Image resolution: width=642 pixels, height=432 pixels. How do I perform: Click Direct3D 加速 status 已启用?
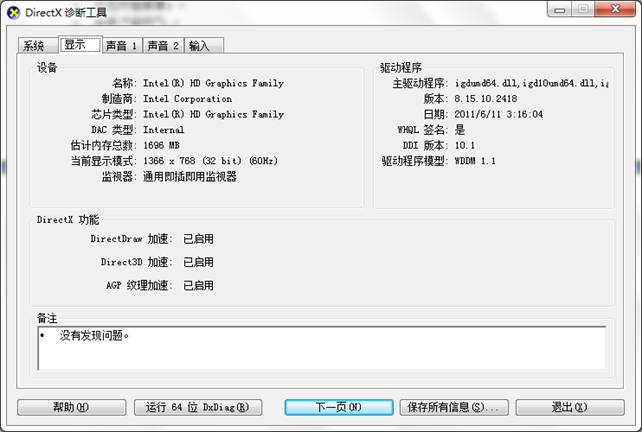pos(198,262)
